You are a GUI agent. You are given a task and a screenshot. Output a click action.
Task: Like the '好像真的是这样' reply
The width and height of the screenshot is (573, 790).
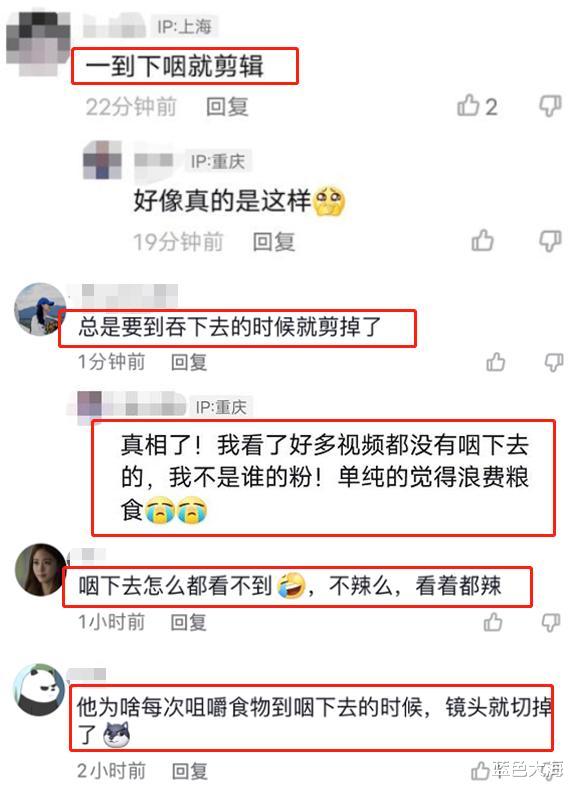tap(482, 240)
